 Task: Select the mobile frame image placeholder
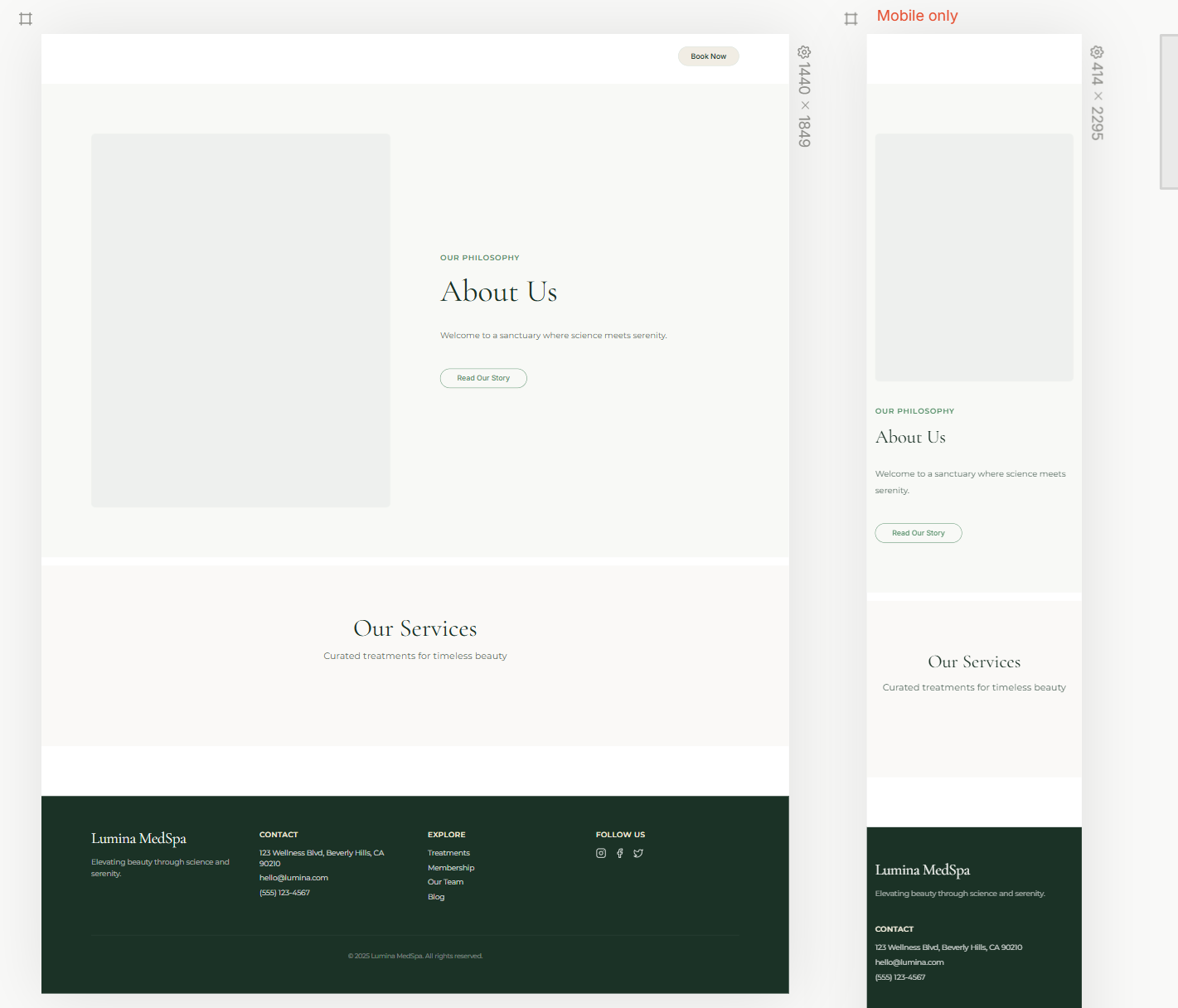pyautogui.click(x=974, y=257)
